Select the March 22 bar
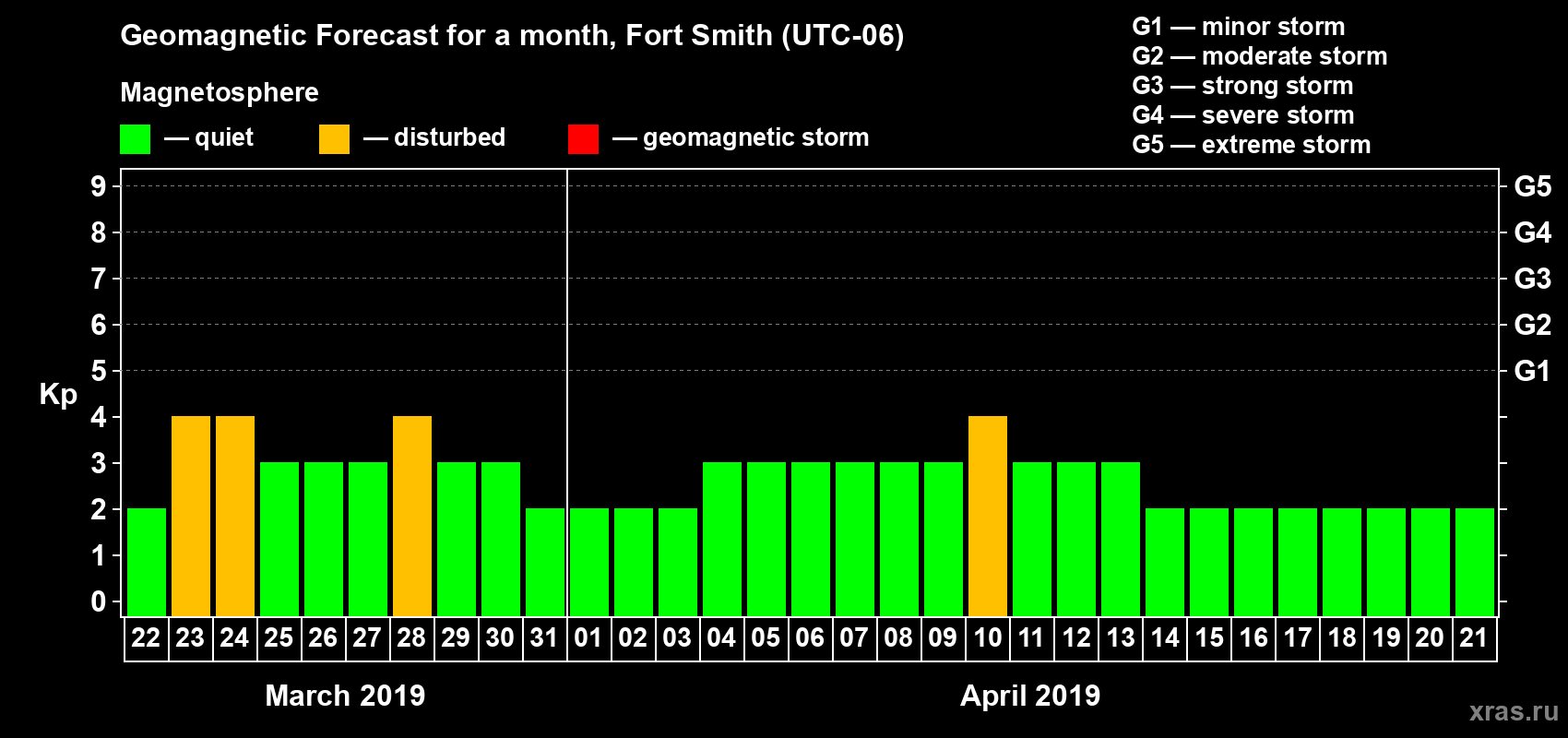This screenshot has width=1568, height=738. click(147, 562)
